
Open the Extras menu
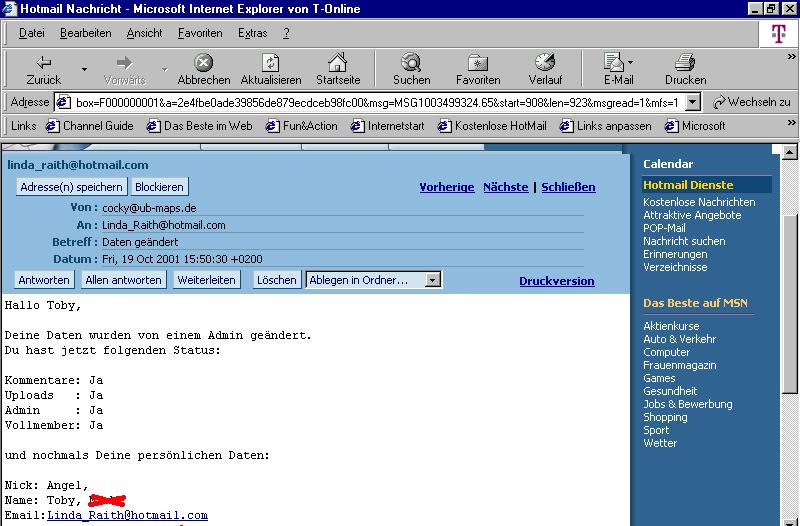tap(253, 33)
